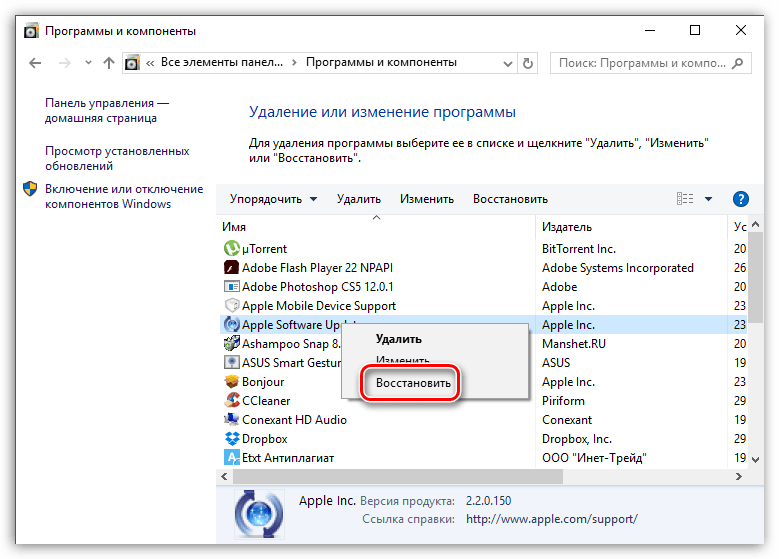Open Включение или отключение компонентов Windows
Viewport: 779px width, 559px height.
tap(124, 196)
